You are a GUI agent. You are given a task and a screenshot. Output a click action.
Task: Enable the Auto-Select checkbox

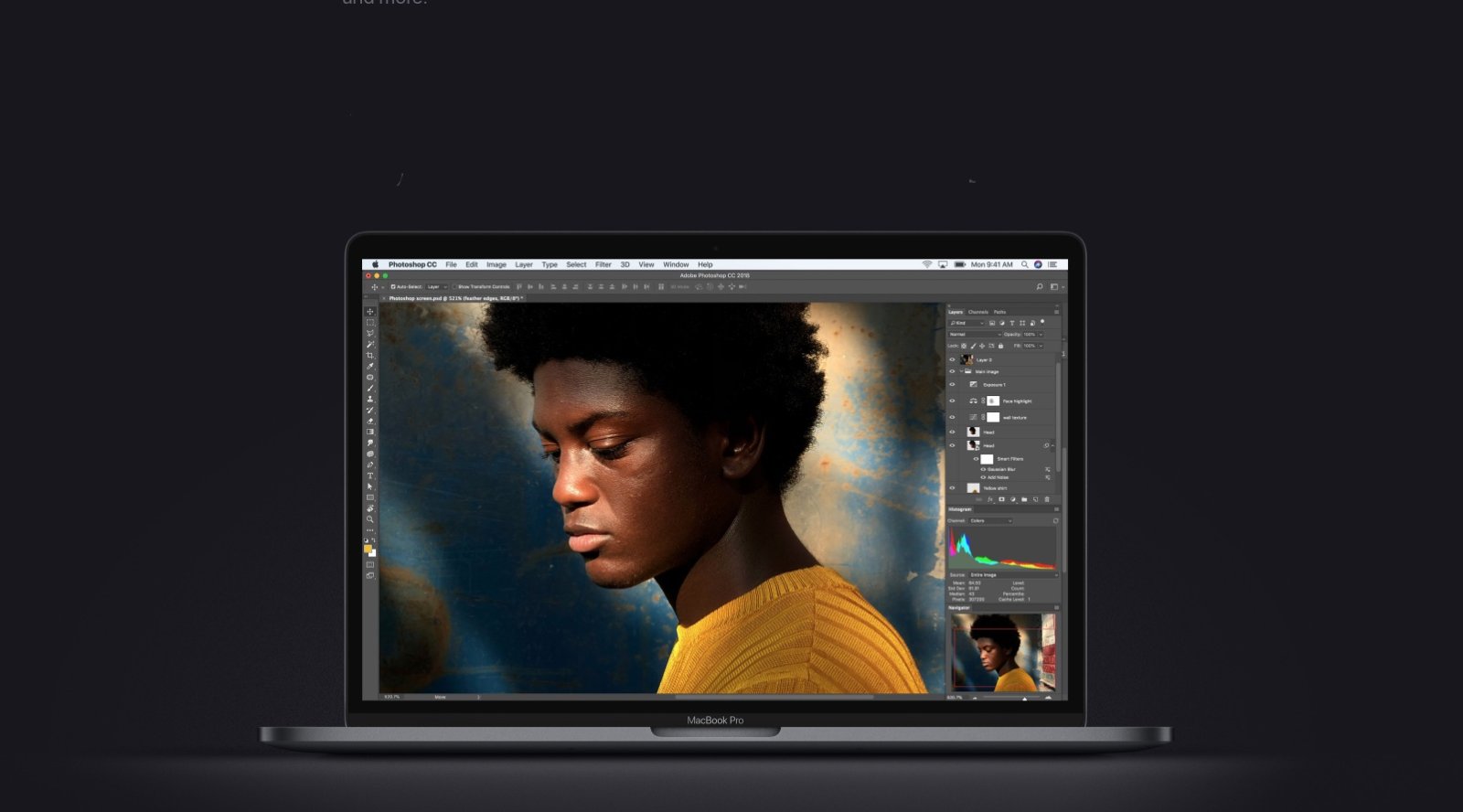pyautogui.click(x=393, y=287)
